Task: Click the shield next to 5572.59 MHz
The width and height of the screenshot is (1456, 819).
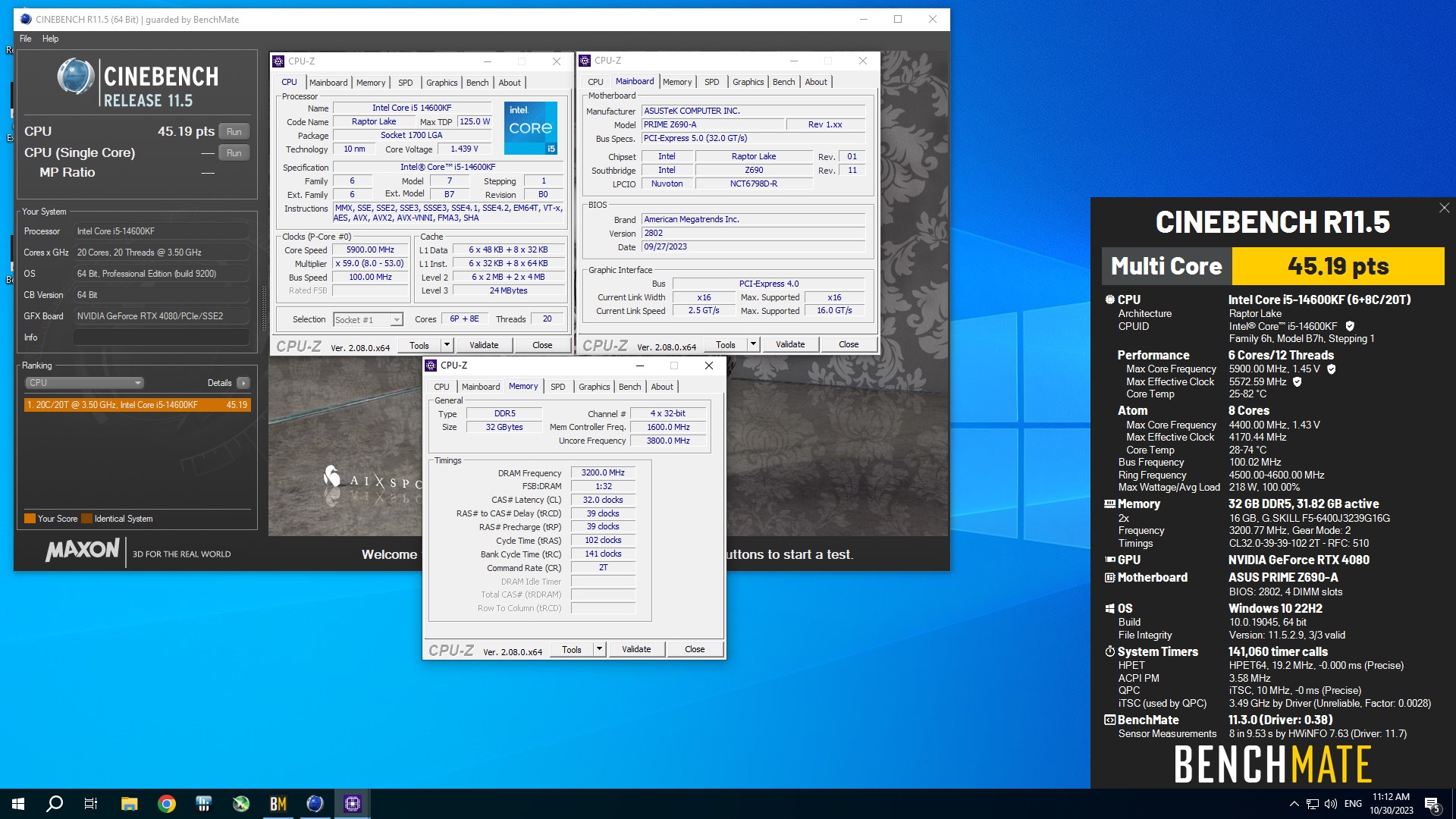Action: click(x=1297, y=381)
